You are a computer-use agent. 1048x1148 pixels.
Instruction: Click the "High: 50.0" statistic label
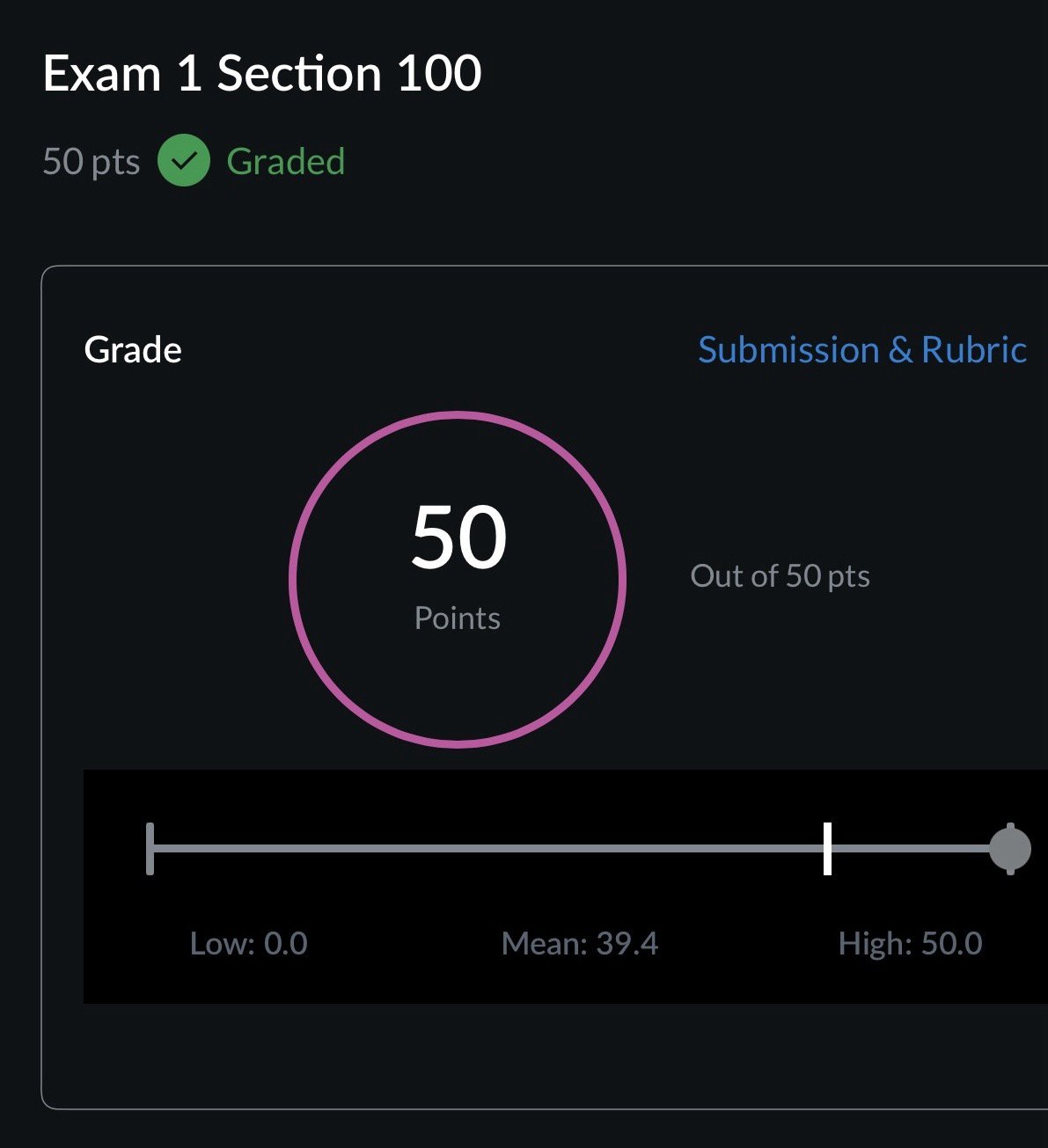pos(910,944)
